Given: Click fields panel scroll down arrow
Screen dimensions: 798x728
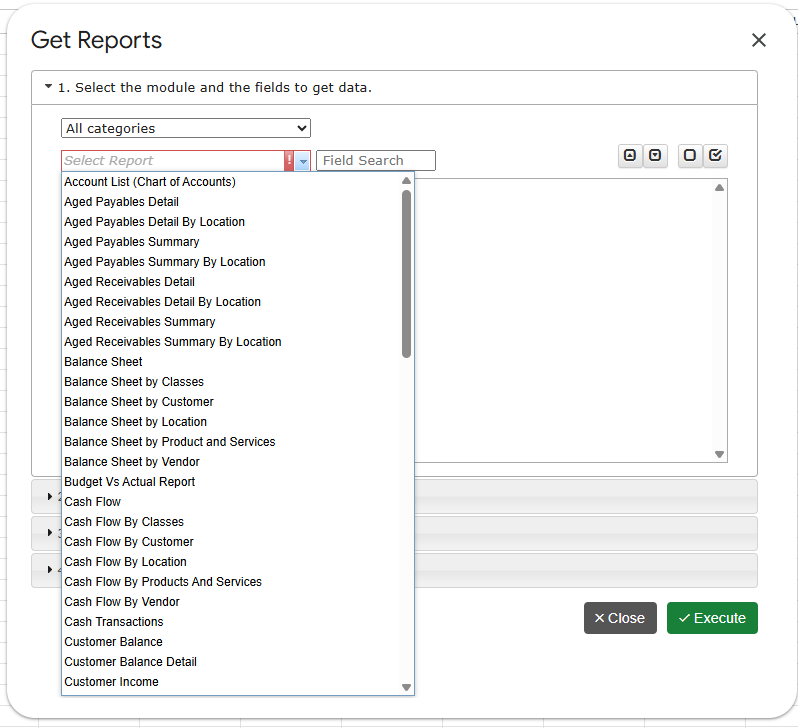Looking at the screenshot, I should tap(719, 454).
